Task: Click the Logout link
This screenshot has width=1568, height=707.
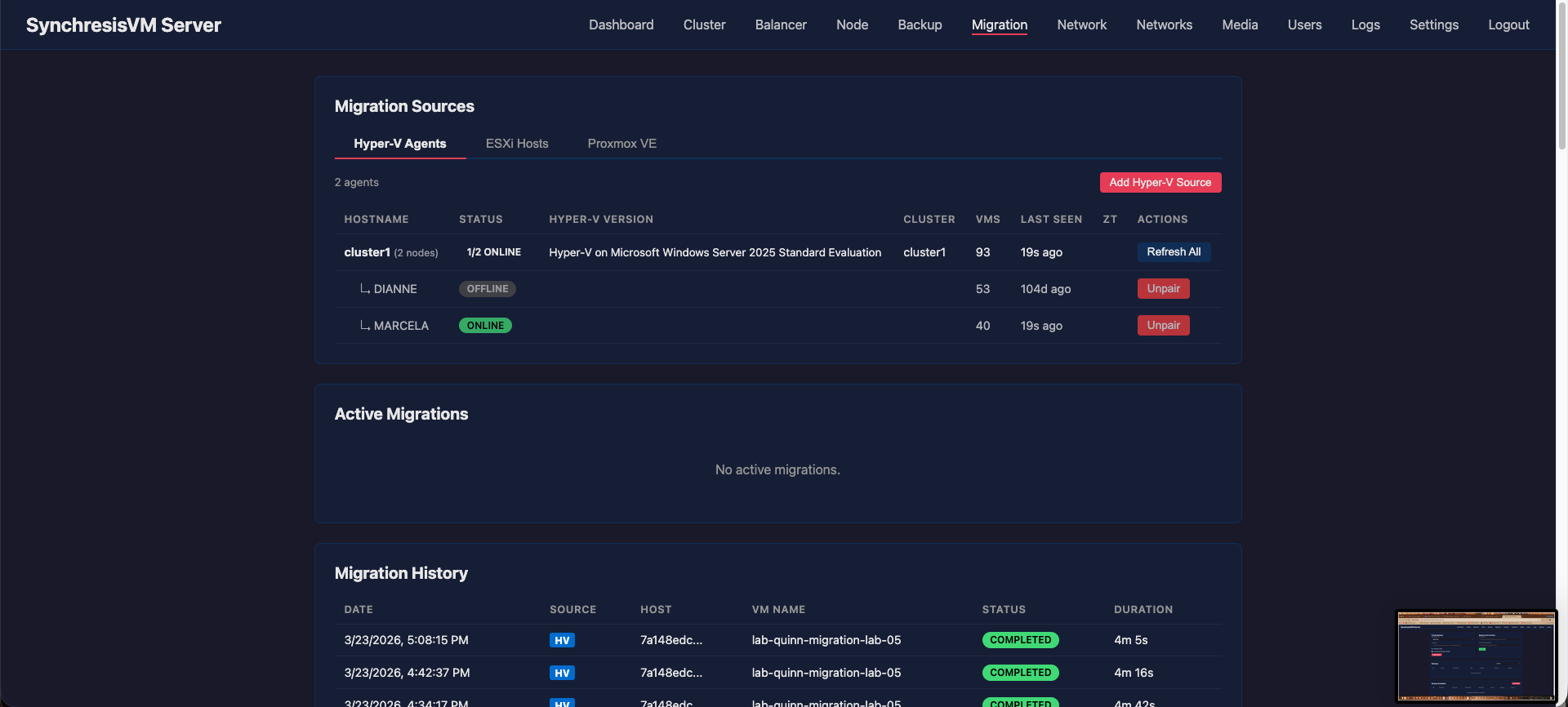Action: [1508, 24]
